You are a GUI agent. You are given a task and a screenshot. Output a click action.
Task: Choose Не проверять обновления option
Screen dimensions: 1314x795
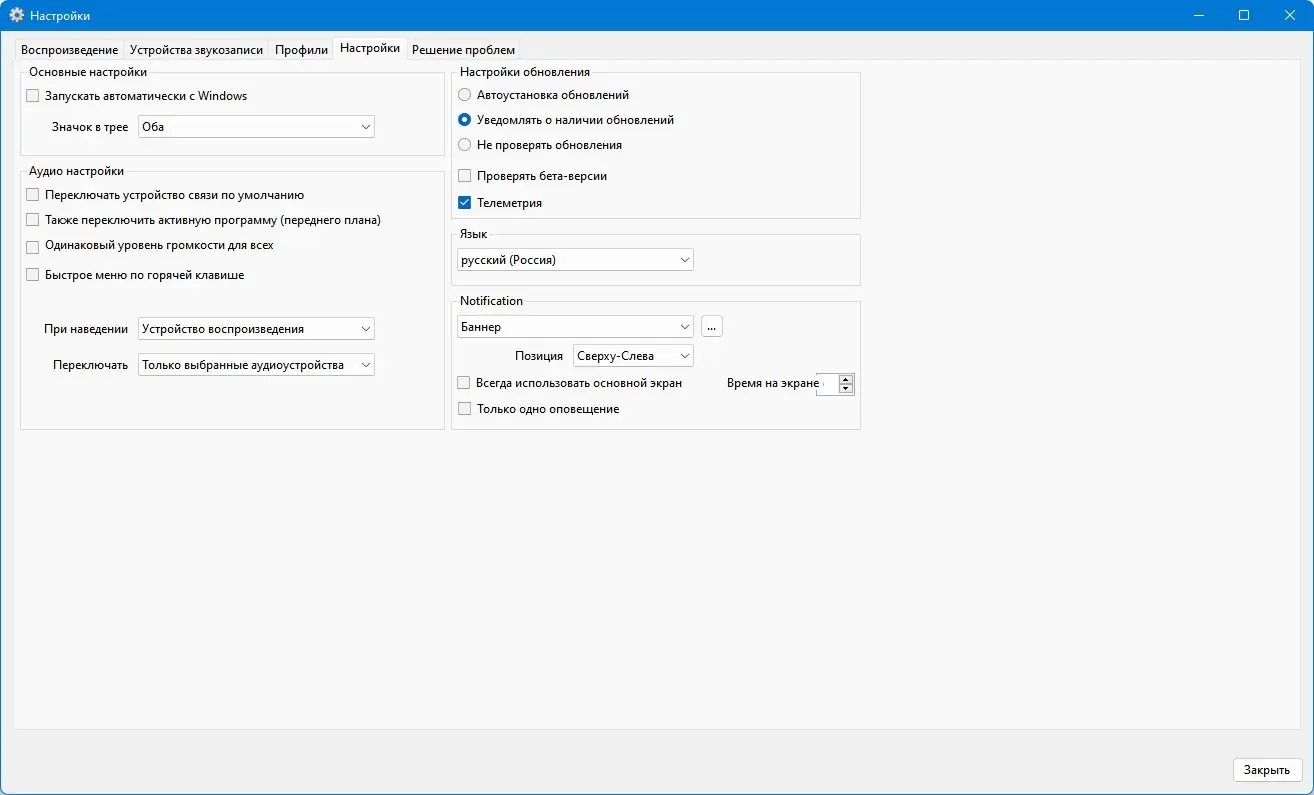coord(464,145)
